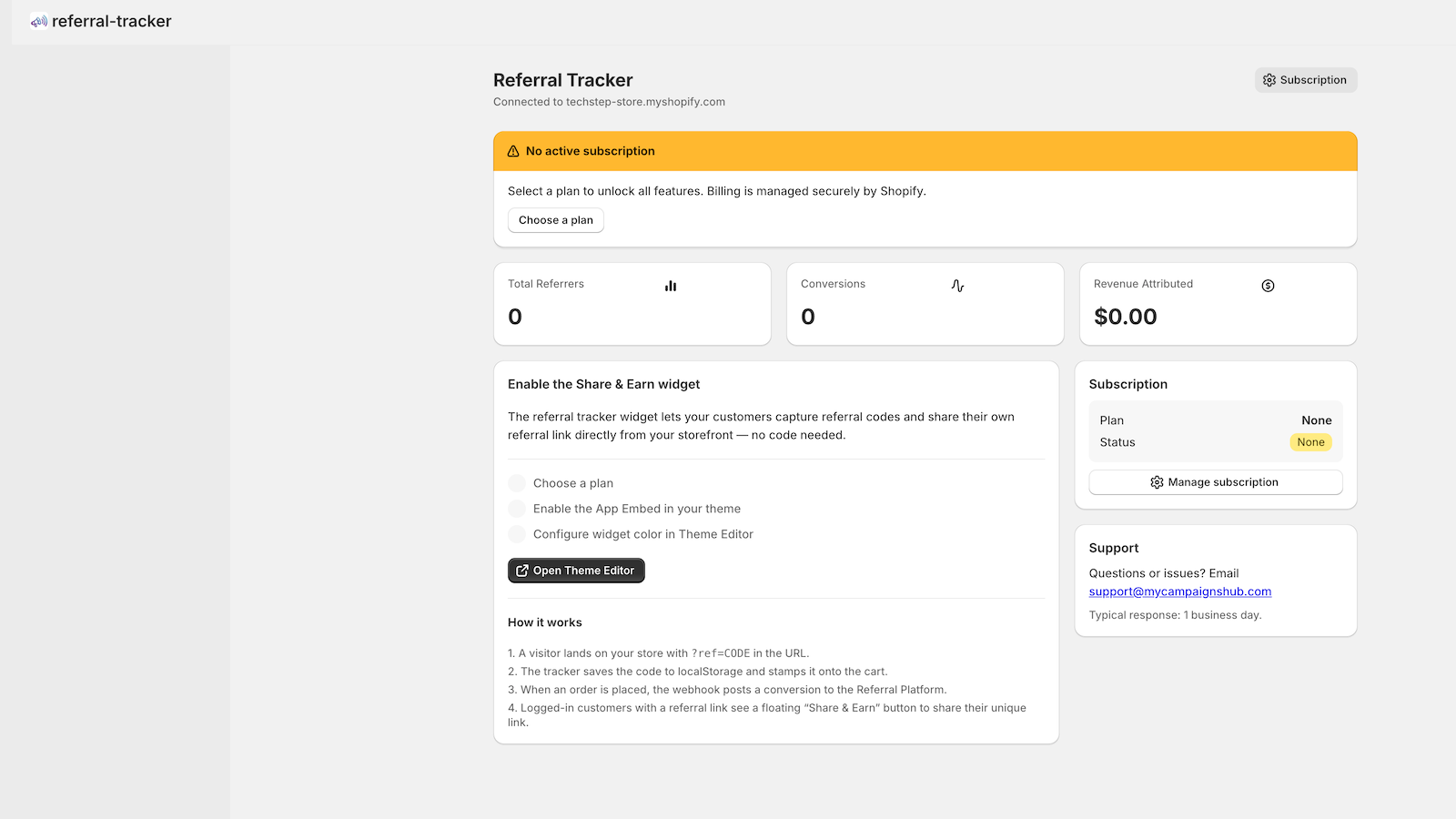The image size is (1456, 819).
Task: Click the gear icon in Manage subscription
Action: coord(1157,482)
